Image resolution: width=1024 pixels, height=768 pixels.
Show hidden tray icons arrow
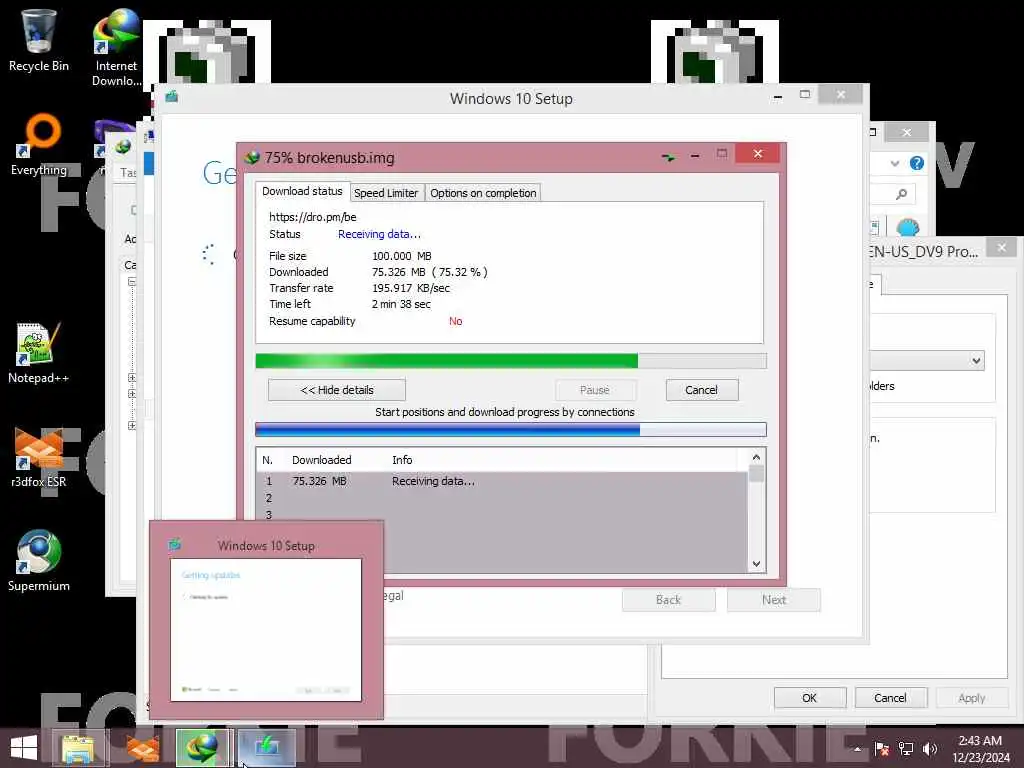[x=857, y=749]
